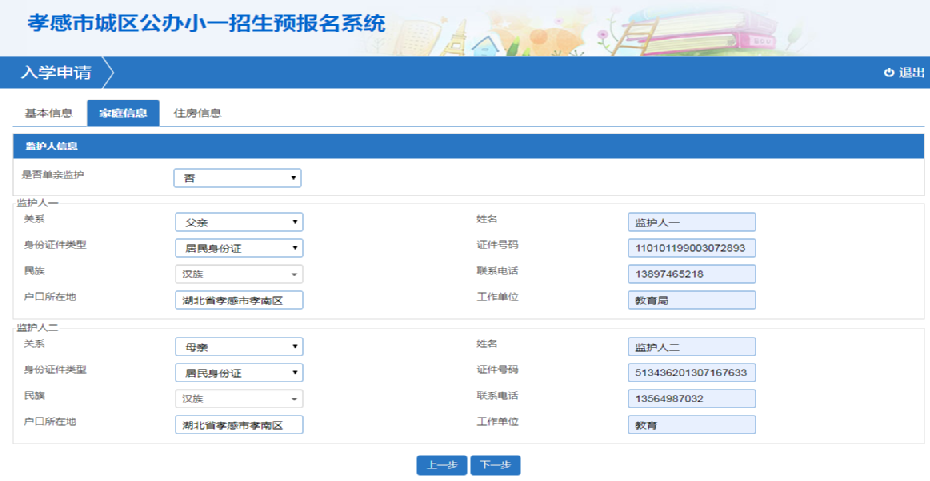The width and height of the screenshot is (930, 481).
Task: Open guardian two 身份证件类型 dropdown
Action: 238,373
